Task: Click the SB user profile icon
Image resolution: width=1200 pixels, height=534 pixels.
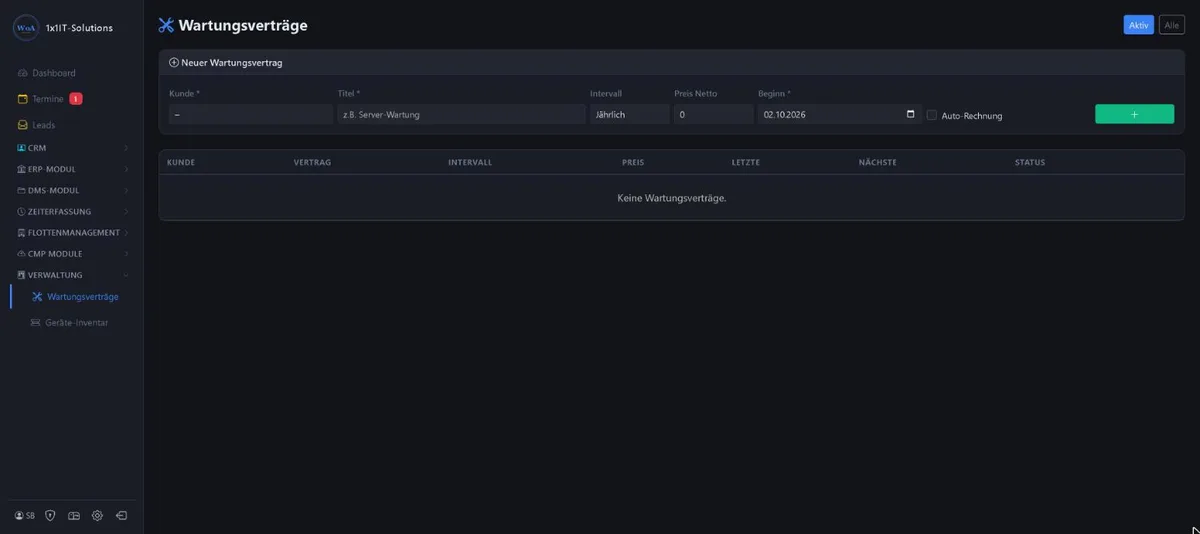Action: tap(25, 516)
